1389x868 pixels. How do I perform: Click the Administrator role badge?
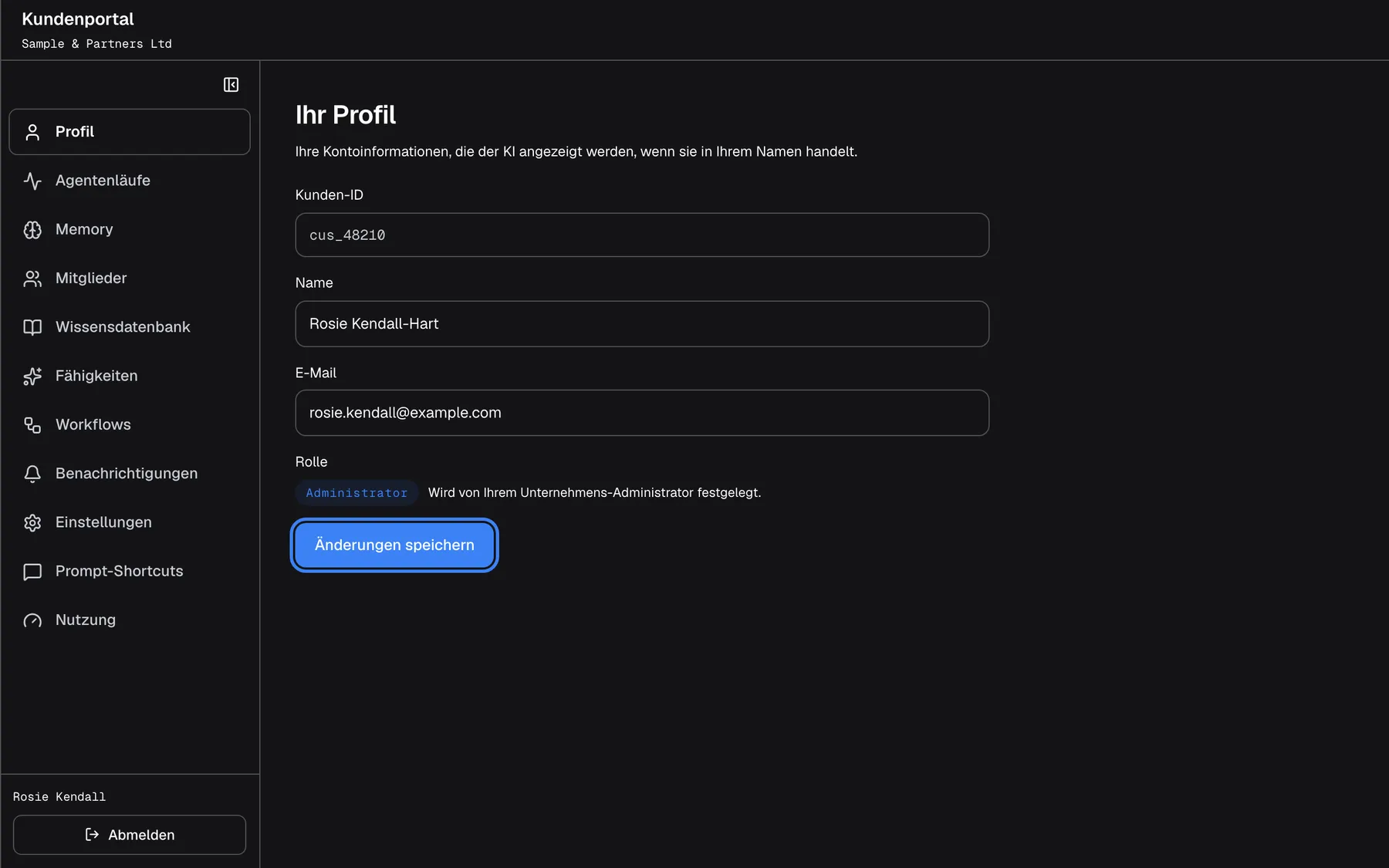coord(357,493)
